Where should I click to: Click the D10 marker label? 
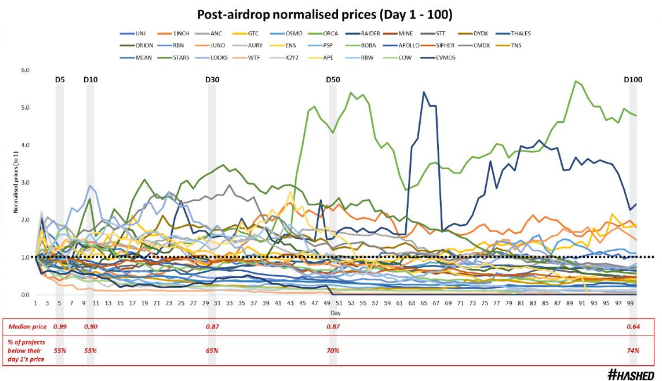point(90,79)
